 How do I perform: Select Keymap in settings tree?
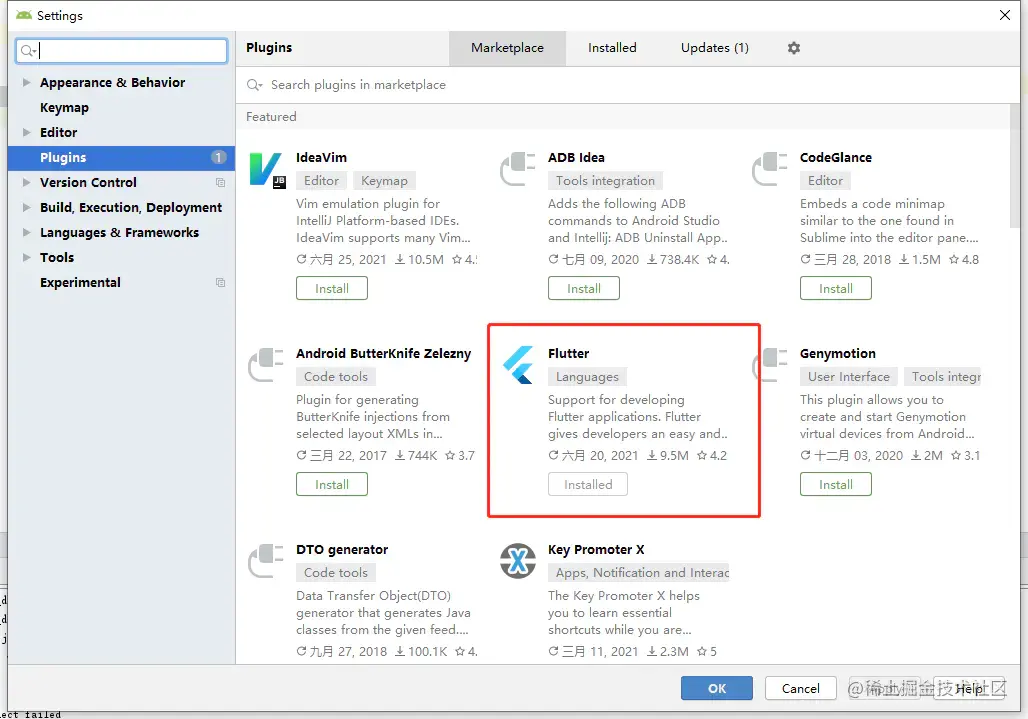(121, 107)
